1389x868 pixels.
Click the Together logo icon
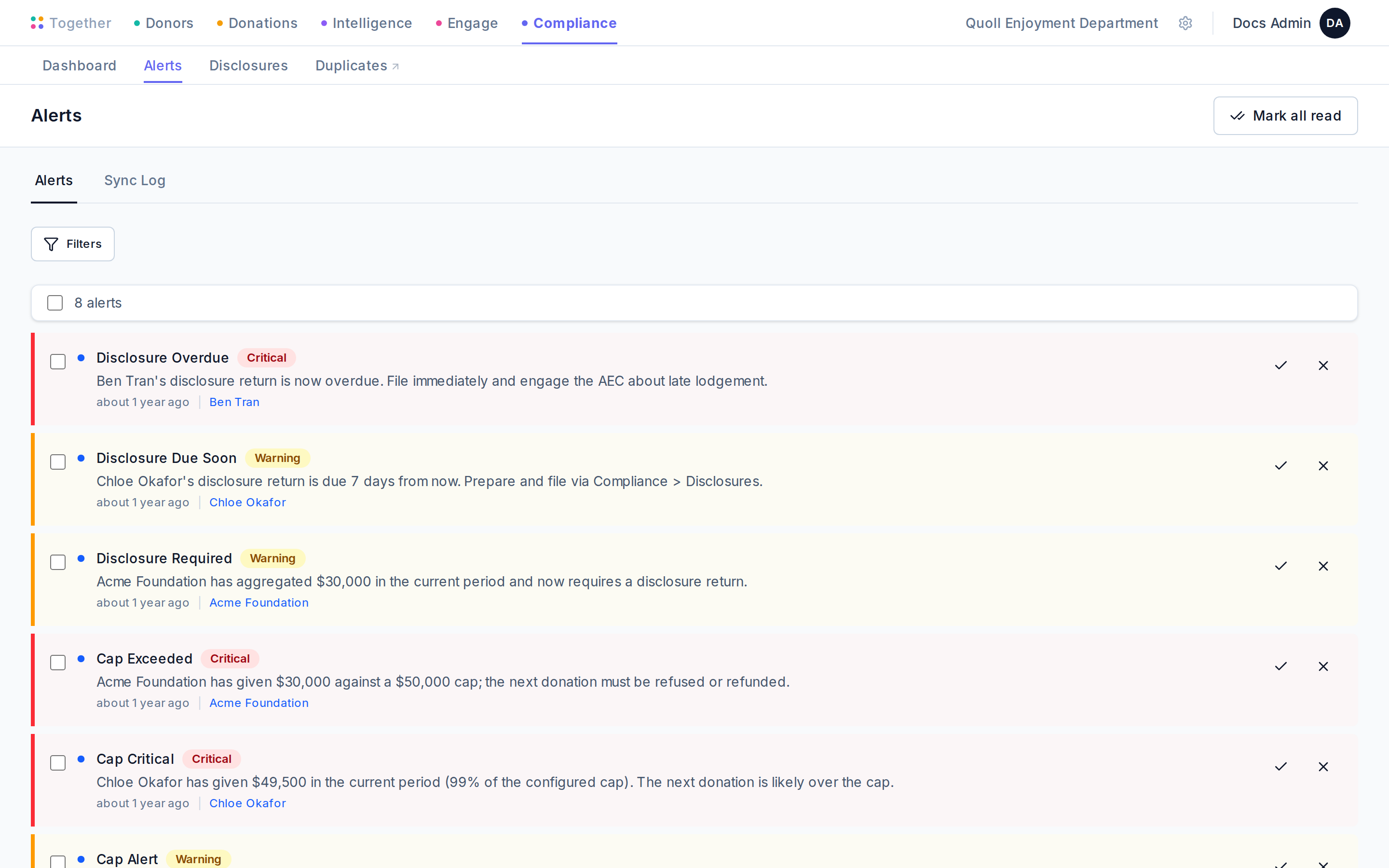pos(37,23)
